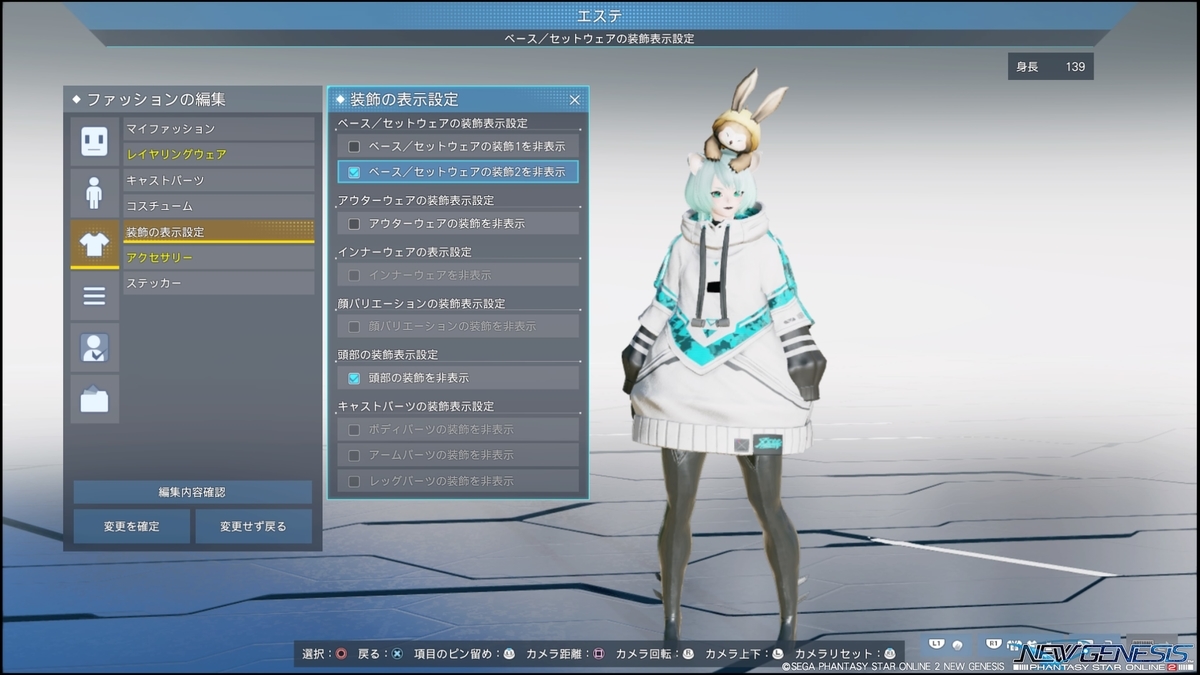The image size is (1200, 675).
Task: Click 編集内容確認 button
Action: pyautogui.click(x=192, y=492)
